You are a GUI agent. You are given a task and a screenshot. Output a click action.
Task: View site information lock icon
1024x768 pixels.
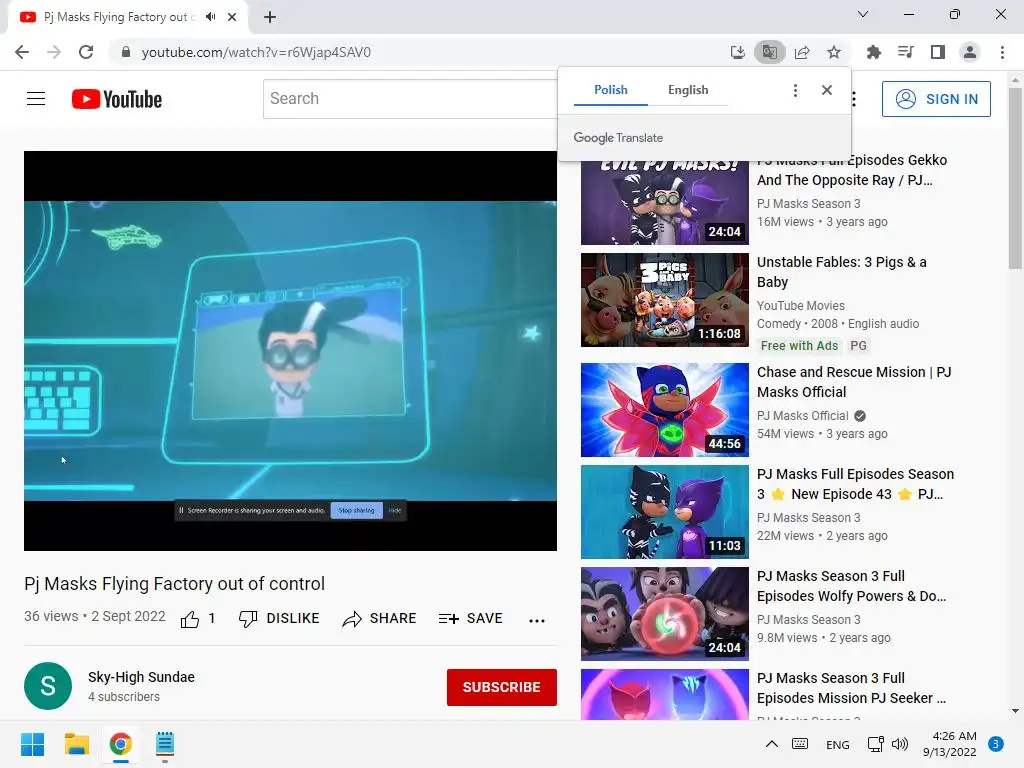click(126, 52)
